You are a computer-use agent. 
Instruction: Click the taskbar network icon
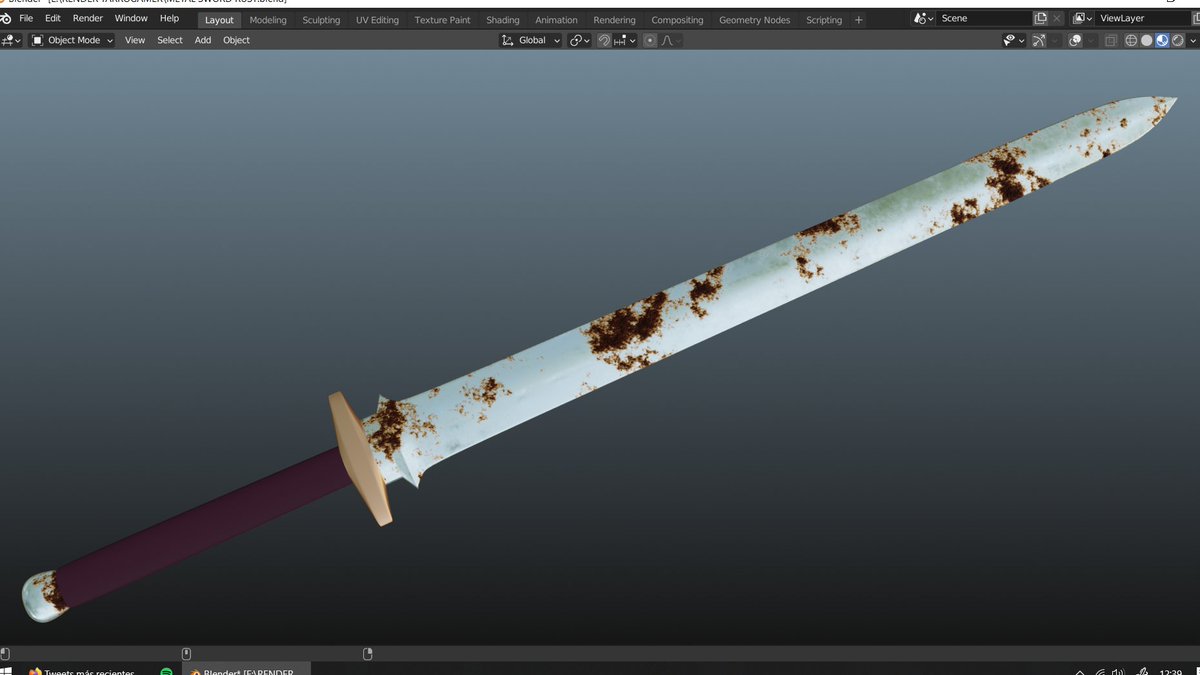(1100, 671)
